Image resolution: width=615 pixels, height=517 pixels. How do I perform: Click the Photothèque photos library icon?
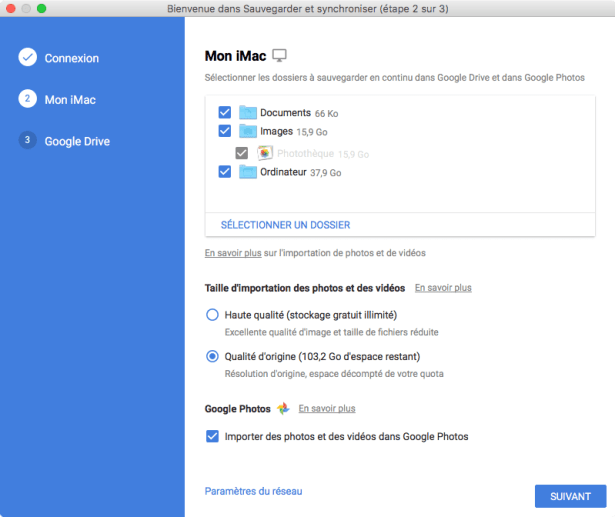point(265,153)
